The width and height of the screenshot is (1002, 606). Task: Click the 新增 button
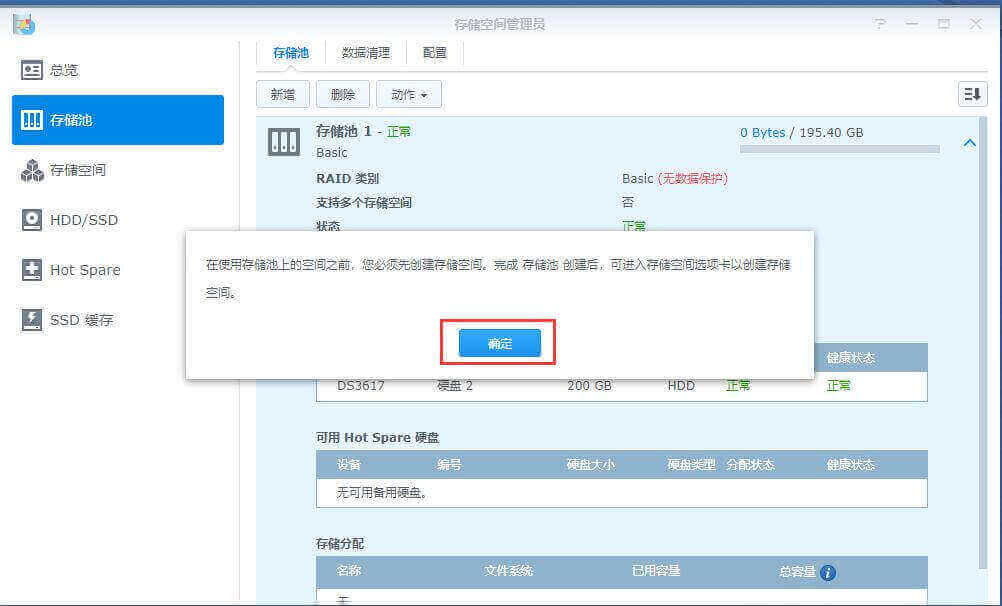click(x=282, y=95)
